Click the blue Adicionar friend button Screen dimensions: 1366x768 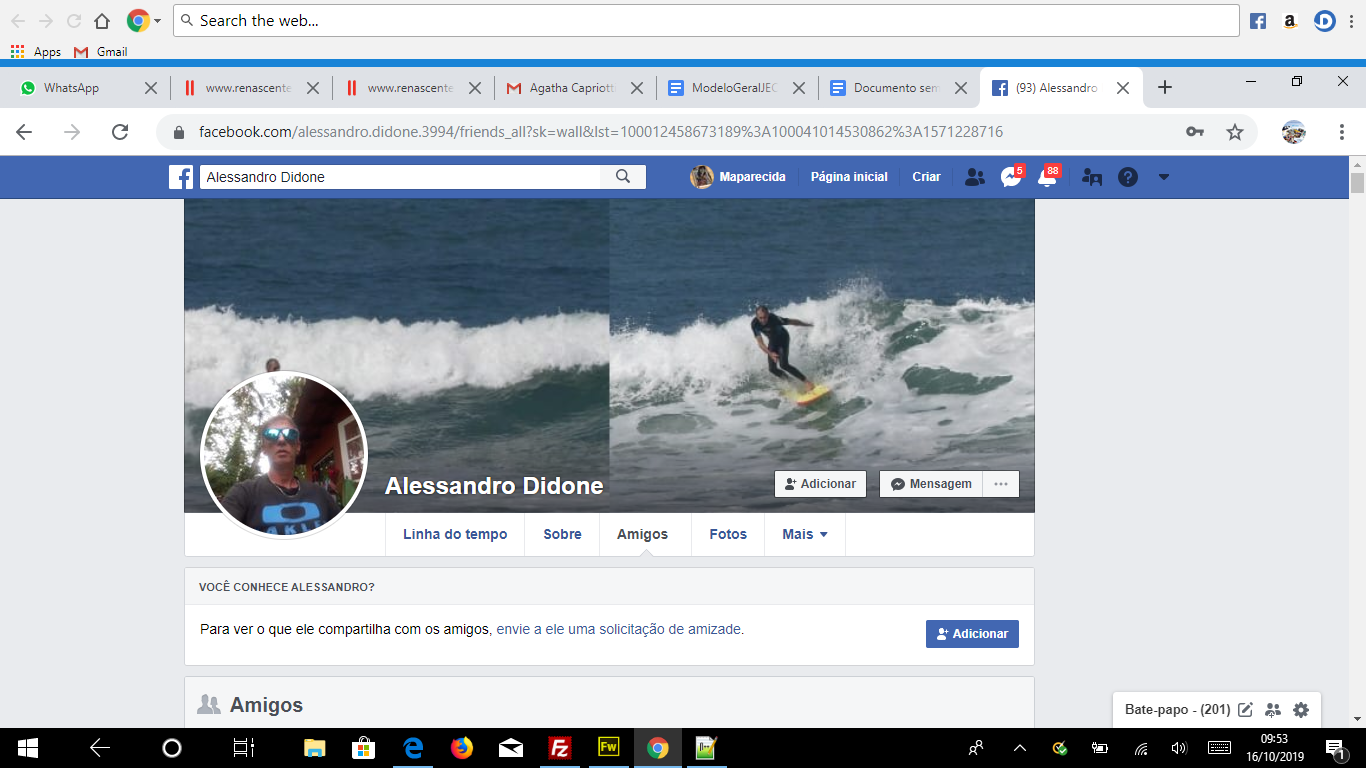coord(972,634)
